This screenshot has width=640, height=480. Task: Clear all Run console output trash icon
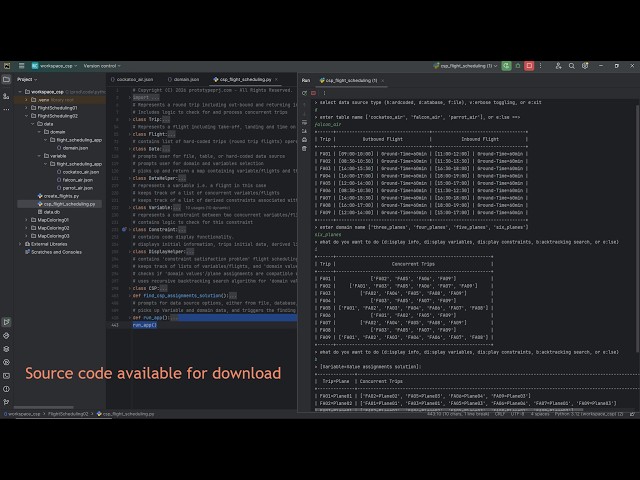click(304, 149)
